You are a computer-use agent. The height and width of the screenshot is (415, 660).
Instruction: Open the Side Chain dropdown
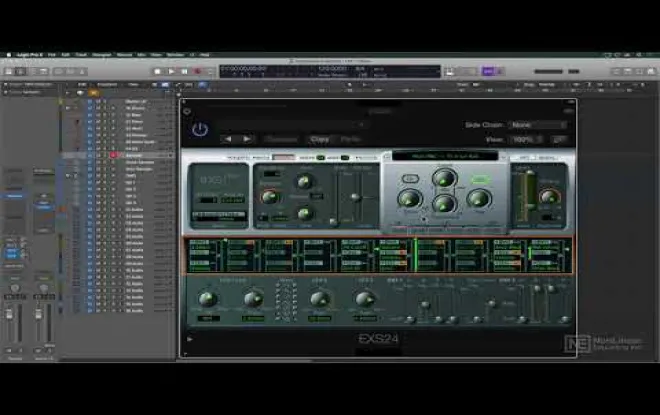point(538,125)
